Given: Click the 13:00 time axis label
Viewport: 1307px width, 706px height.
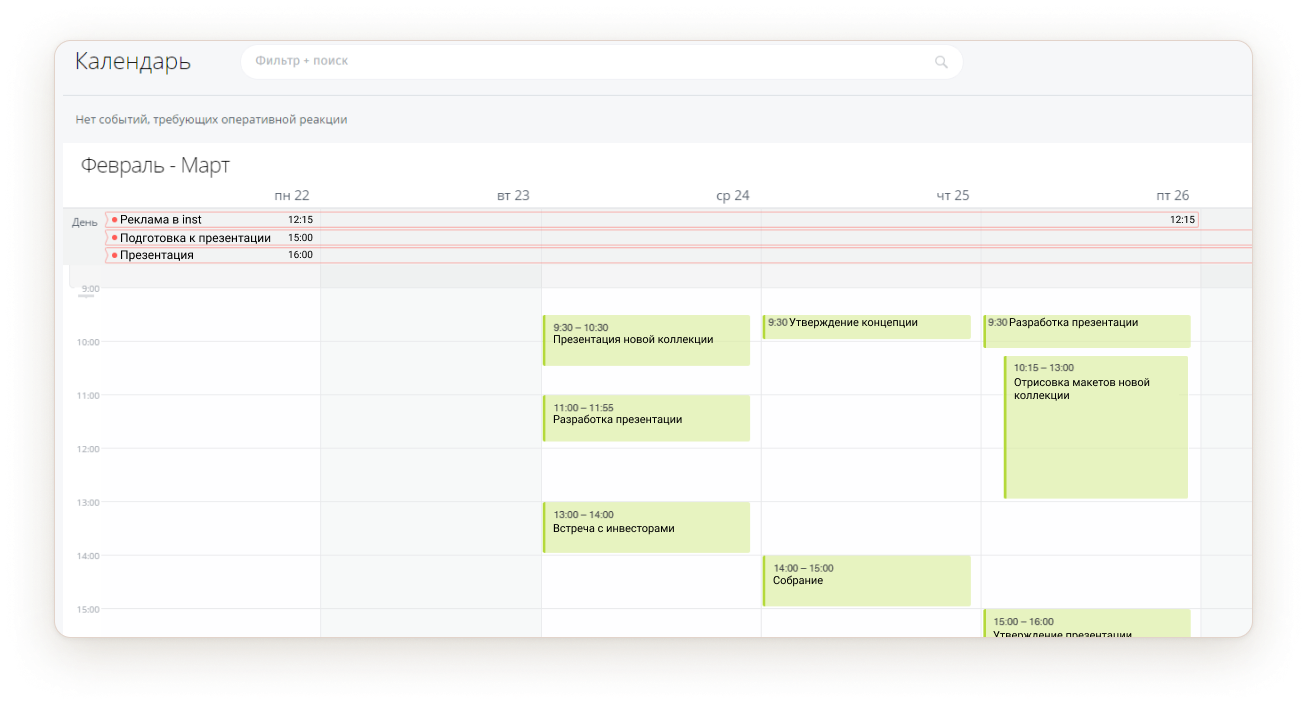Looking at the screenshot, I should [x=87, y=502].
